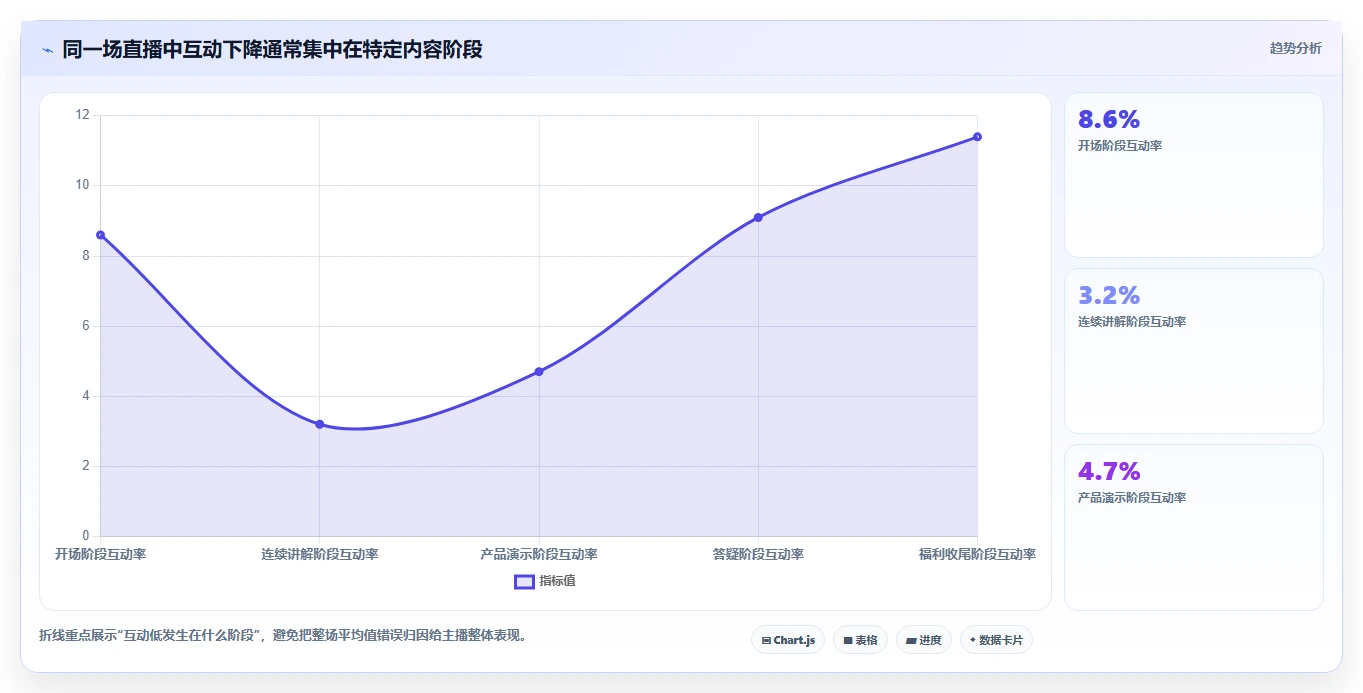Click the title 同一场直播中互动下降通常集中在特定内容阶段
1363x693 pixels.
pos(272,49)
